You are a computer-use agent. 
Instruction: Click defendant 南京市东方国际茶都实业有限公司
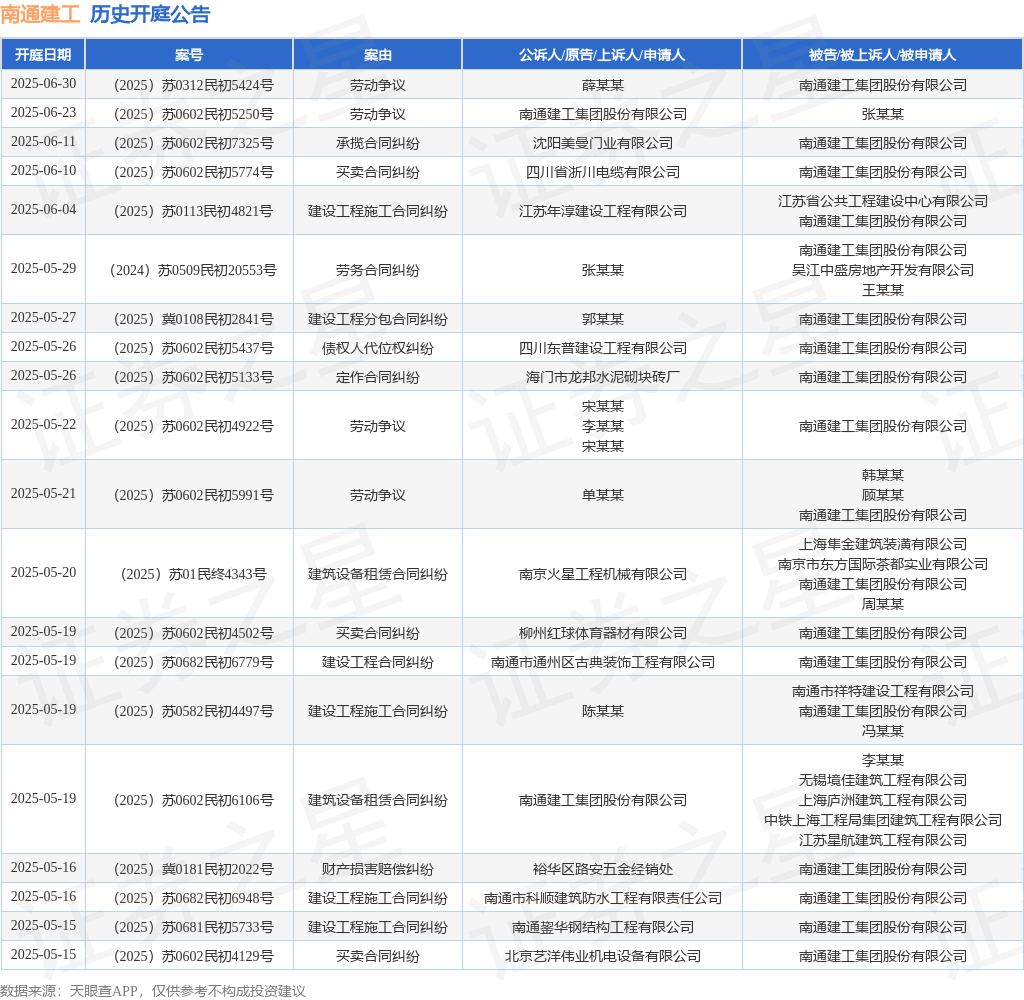[882, 564]
